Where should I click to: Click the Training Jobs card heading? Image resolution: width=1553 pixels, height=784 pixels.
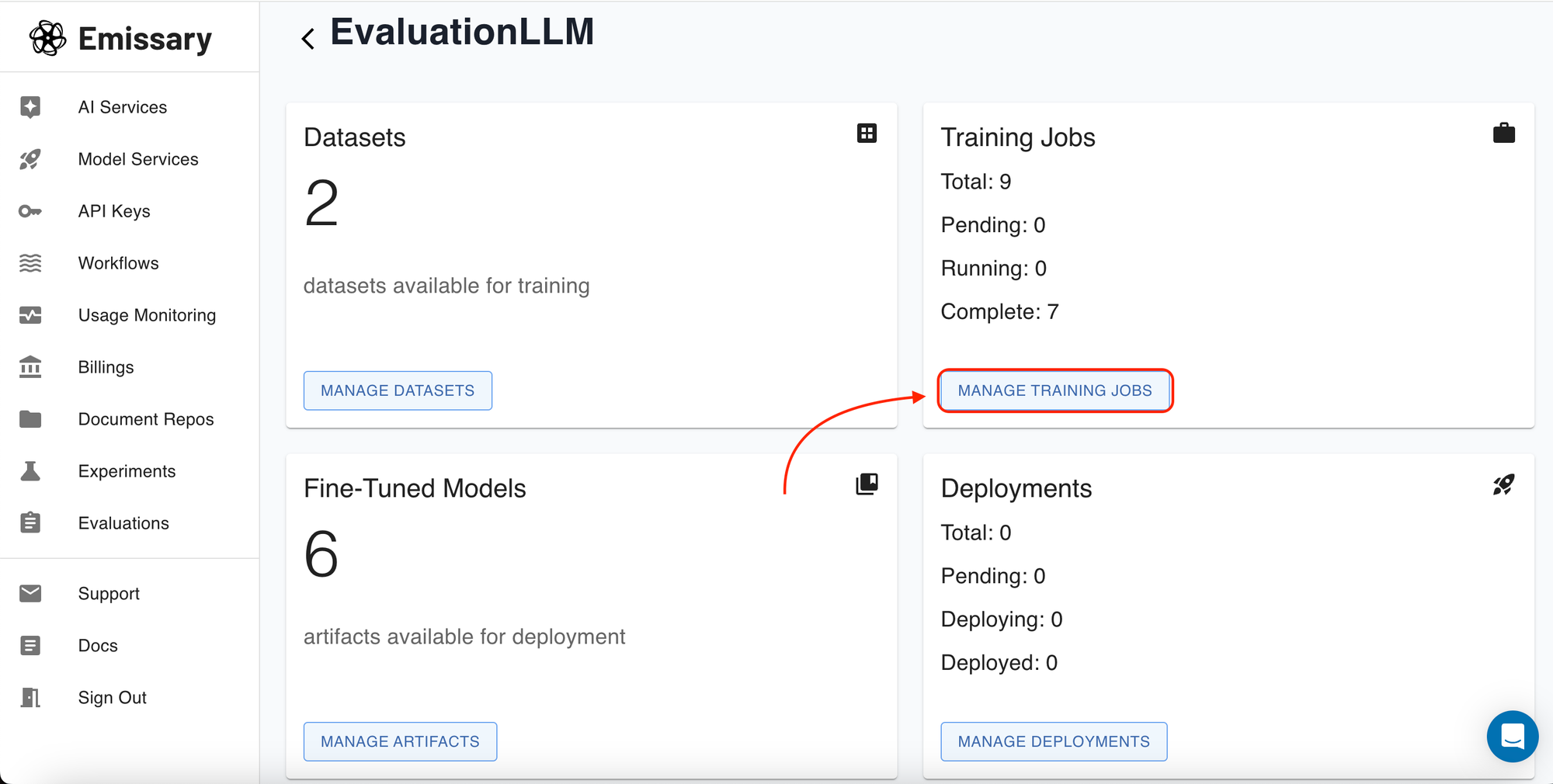tap(1018, 137)
